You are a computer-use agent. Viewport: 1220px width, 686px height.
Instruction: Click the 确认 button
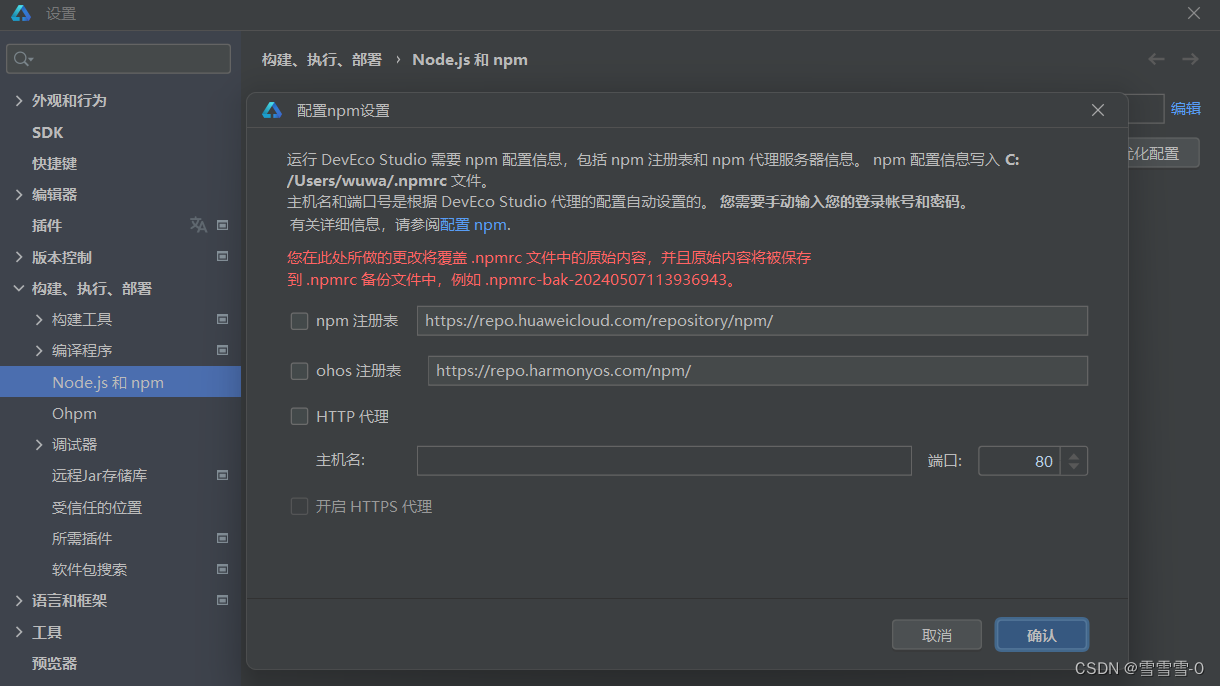click(1042, 635)
